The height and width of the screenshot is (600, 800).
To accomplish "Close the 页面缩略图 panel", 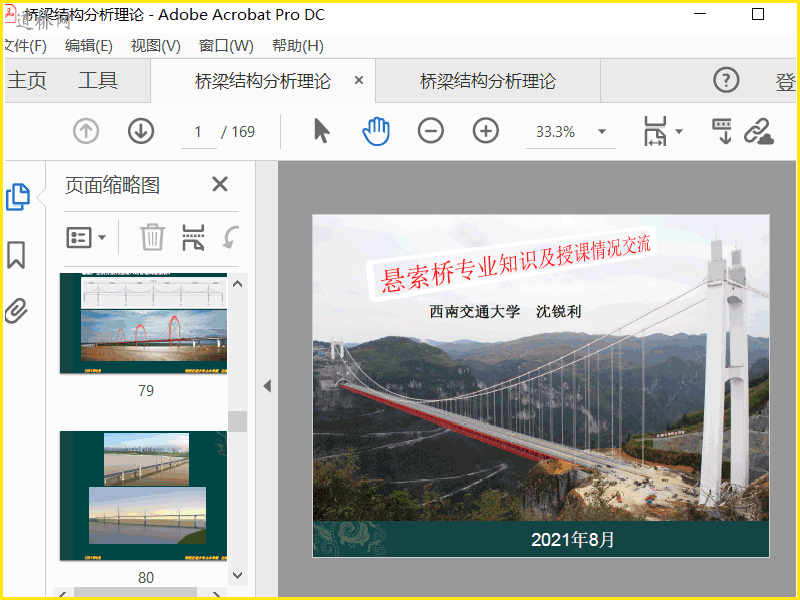I will tap(220, 184).
